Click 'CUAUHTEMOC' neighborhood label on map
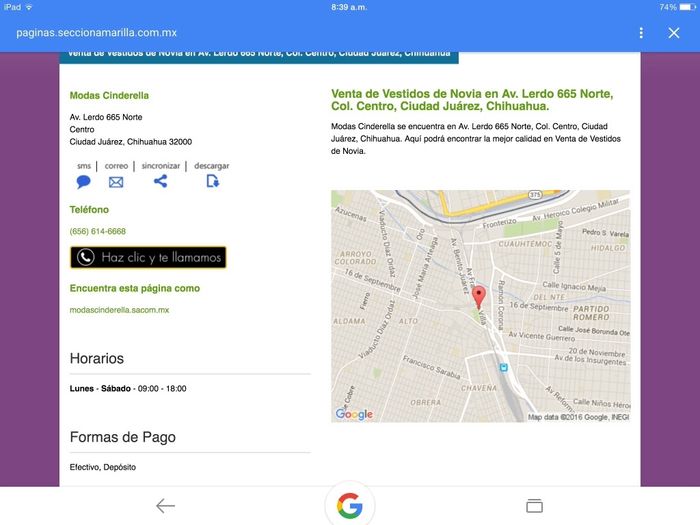 click(525, 244)
